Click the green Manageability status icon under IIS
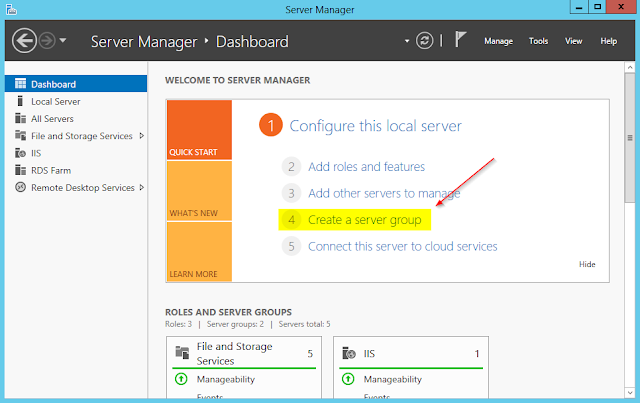640x403 pixels. (x=347, y=380)
